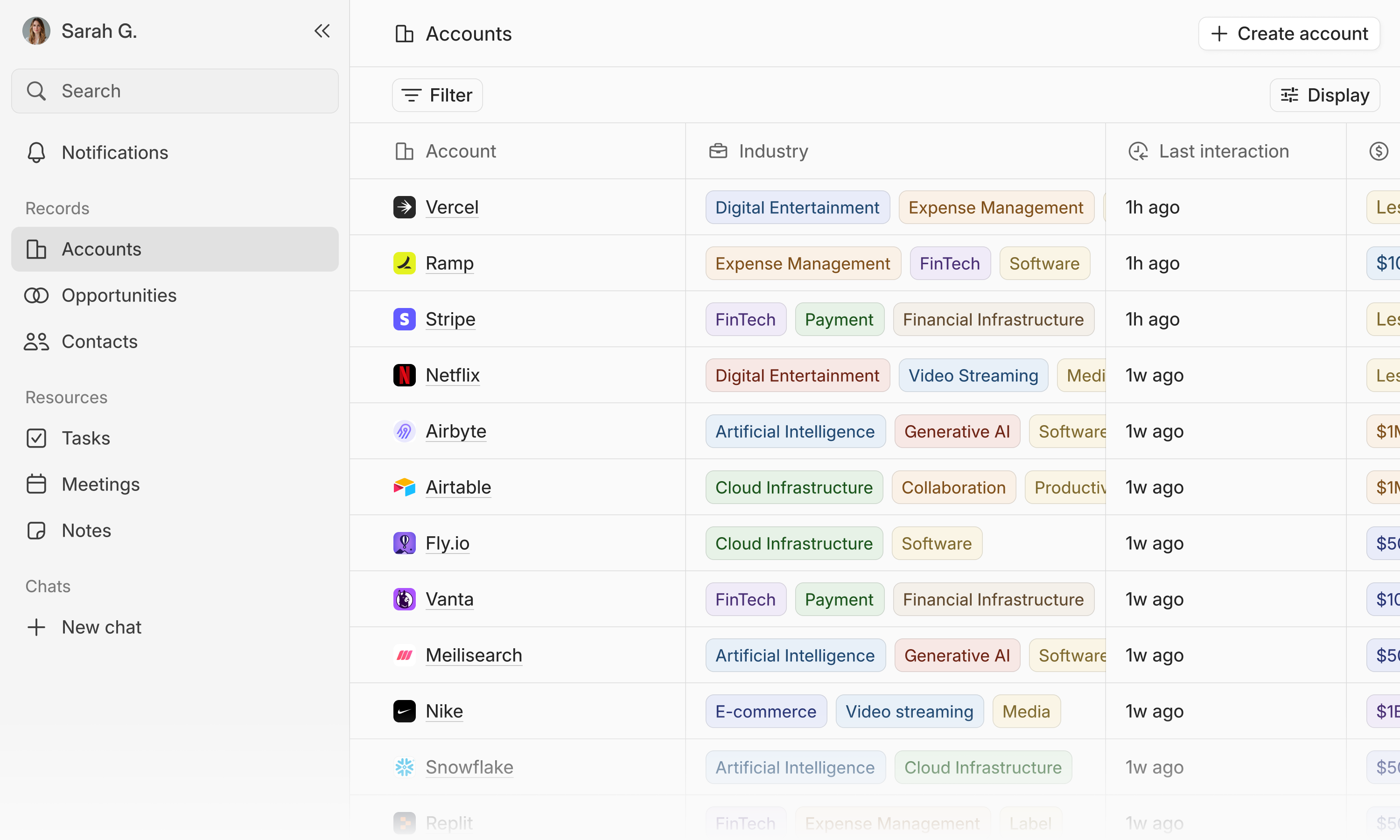Click Sarah G.'s profile avatar
1400x840 pixels.
(x=36, y=30)
